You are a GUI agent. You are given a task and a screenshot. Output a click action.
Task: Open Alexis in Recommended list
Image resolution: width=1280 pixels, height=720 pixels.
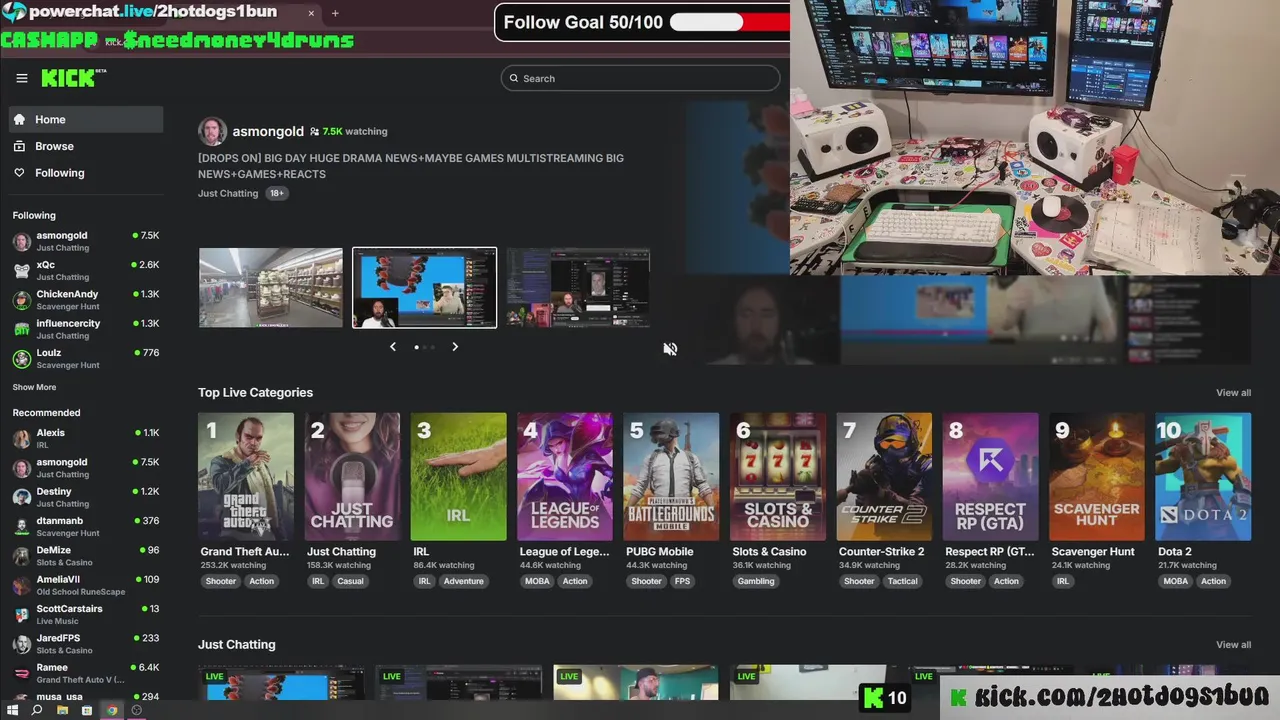coord(86,438)
